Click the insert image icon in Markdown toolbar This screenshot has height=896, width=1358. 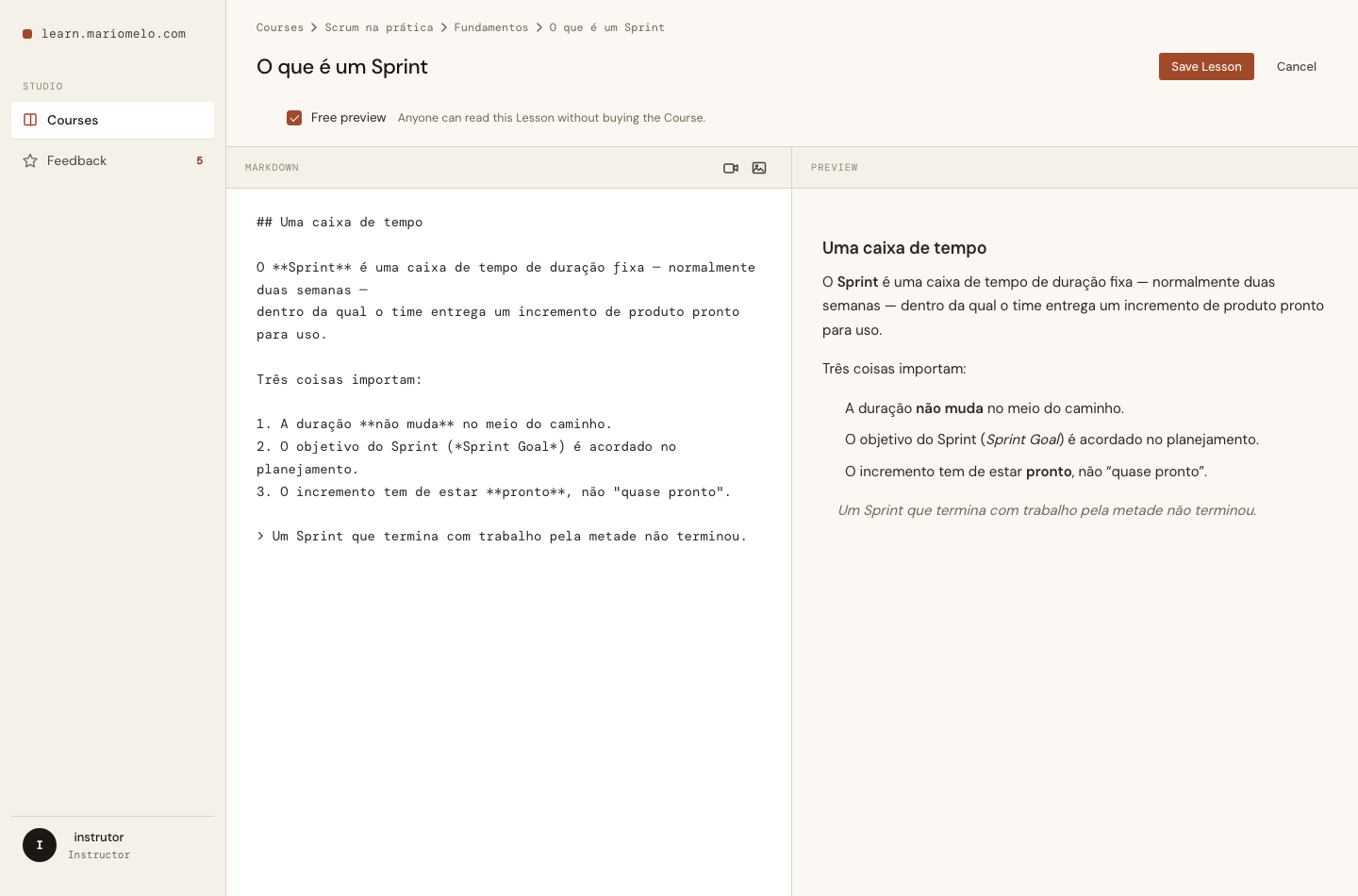(x=759, y=168)
